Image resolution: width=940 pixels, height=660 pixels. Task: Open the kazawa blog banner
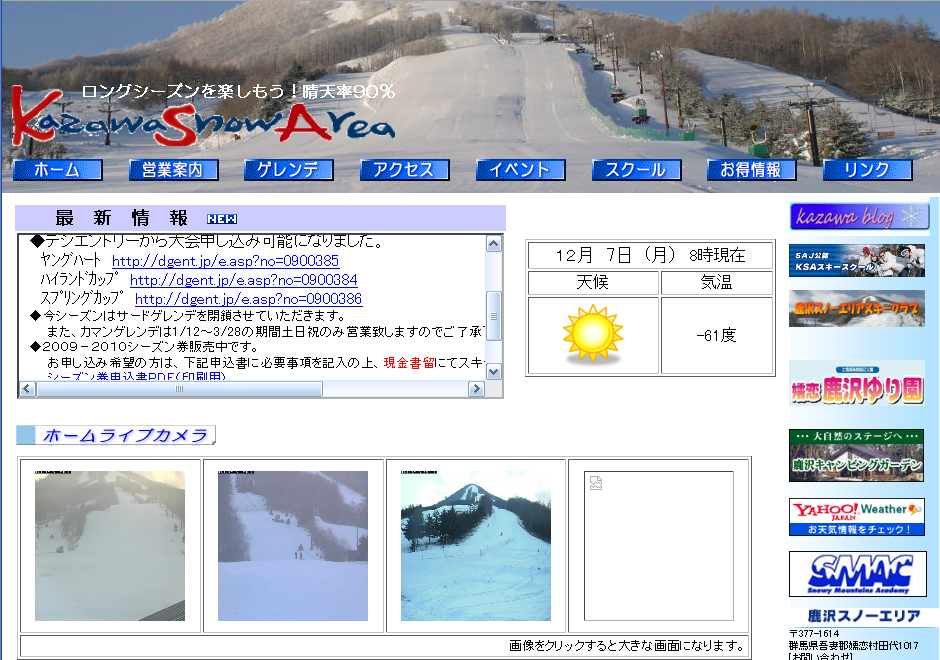860,216
